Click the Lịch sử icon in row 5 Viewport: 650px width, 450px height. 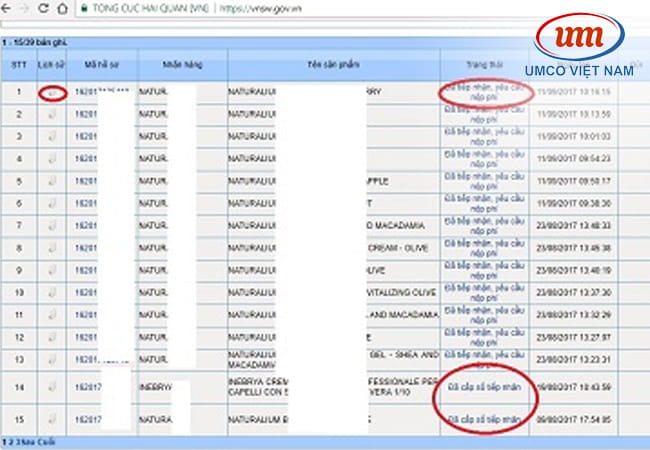(x=52, y=181)
